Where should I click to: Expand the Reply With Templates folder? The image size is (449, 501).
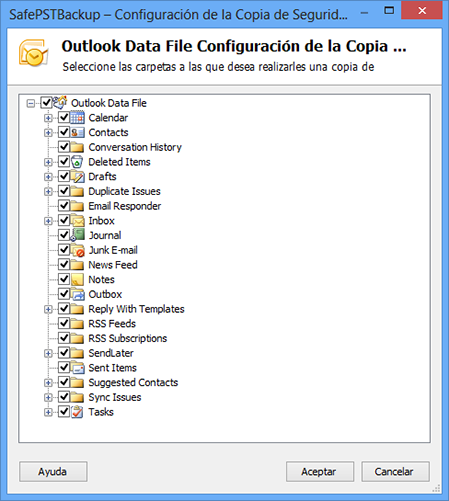pyautogui.click(x=48, y=309)
